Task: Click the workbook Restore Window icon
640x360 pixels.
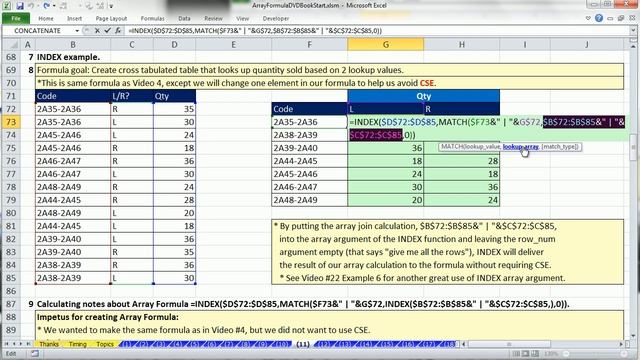Action: click(x=621, y=18)
